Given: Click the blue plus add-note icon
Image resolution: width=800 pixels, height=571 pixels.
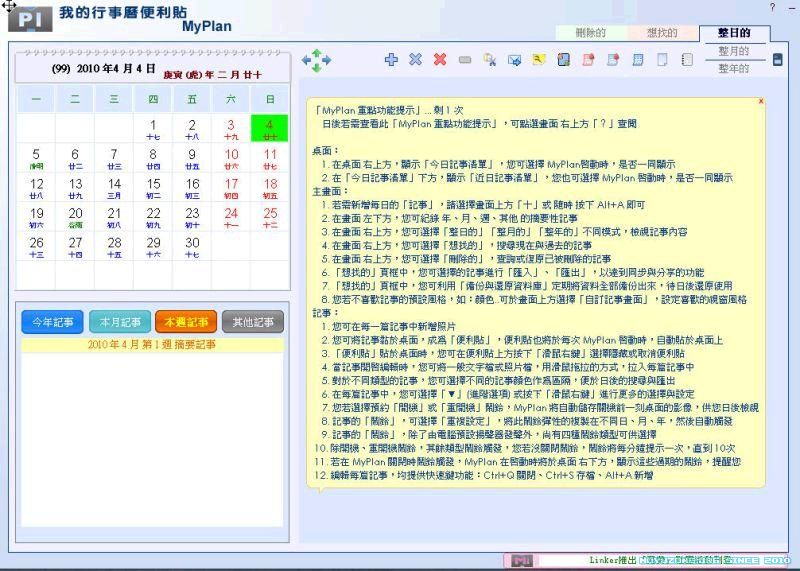Looking at the screenshot, I should [391, 59].
